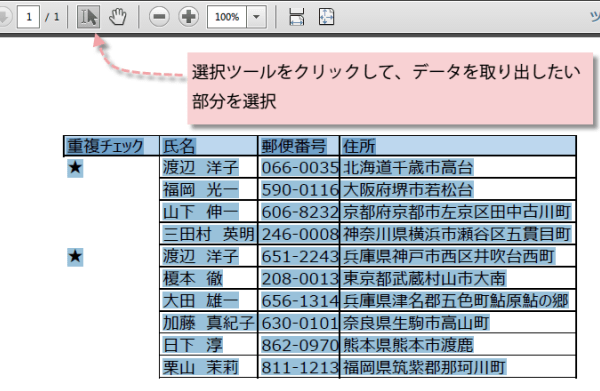Click name 山下 伸一
Viewport: 600px width, 391px height.
click(201, 212)
